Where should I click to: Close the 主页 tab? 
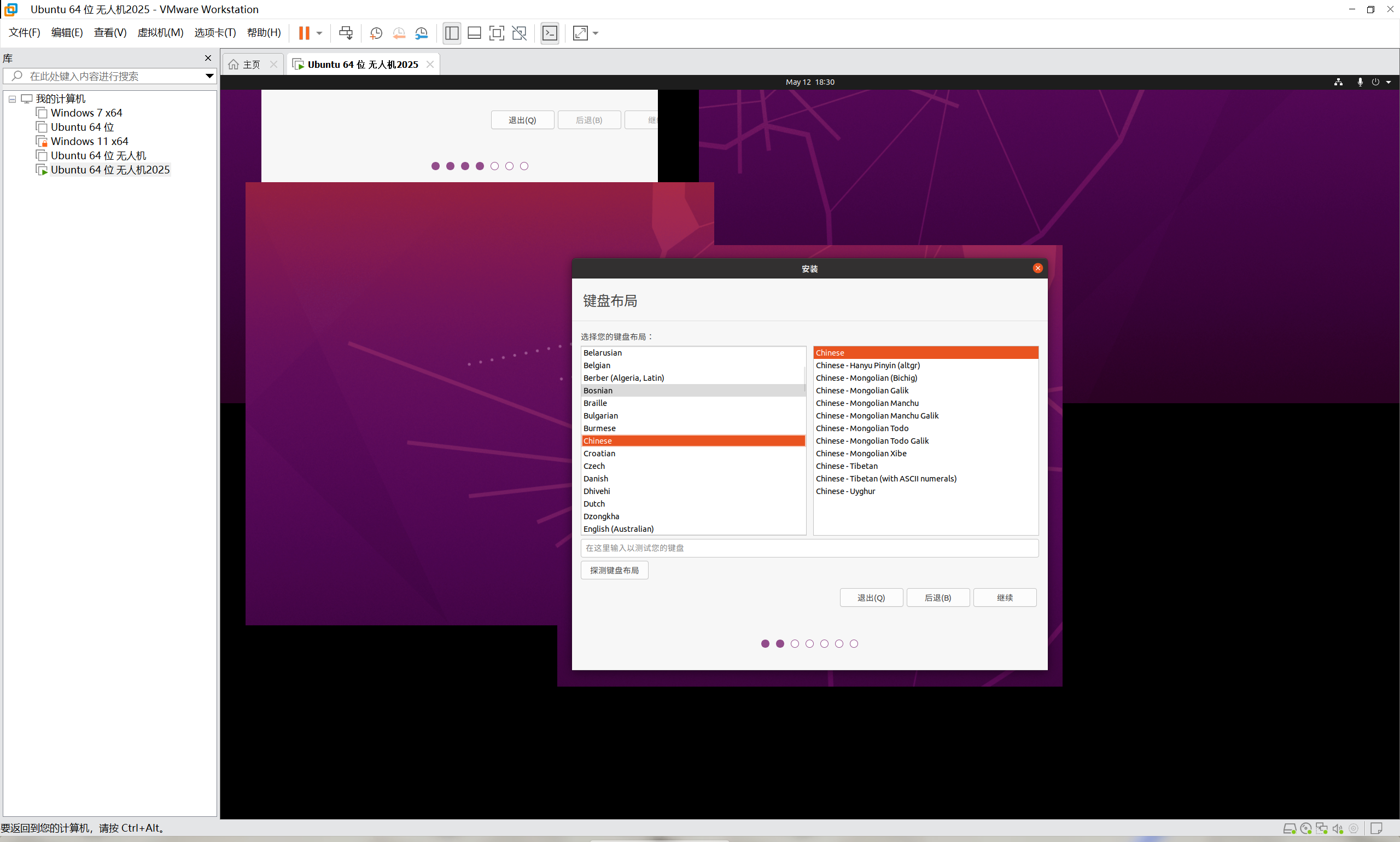point(273,64)
